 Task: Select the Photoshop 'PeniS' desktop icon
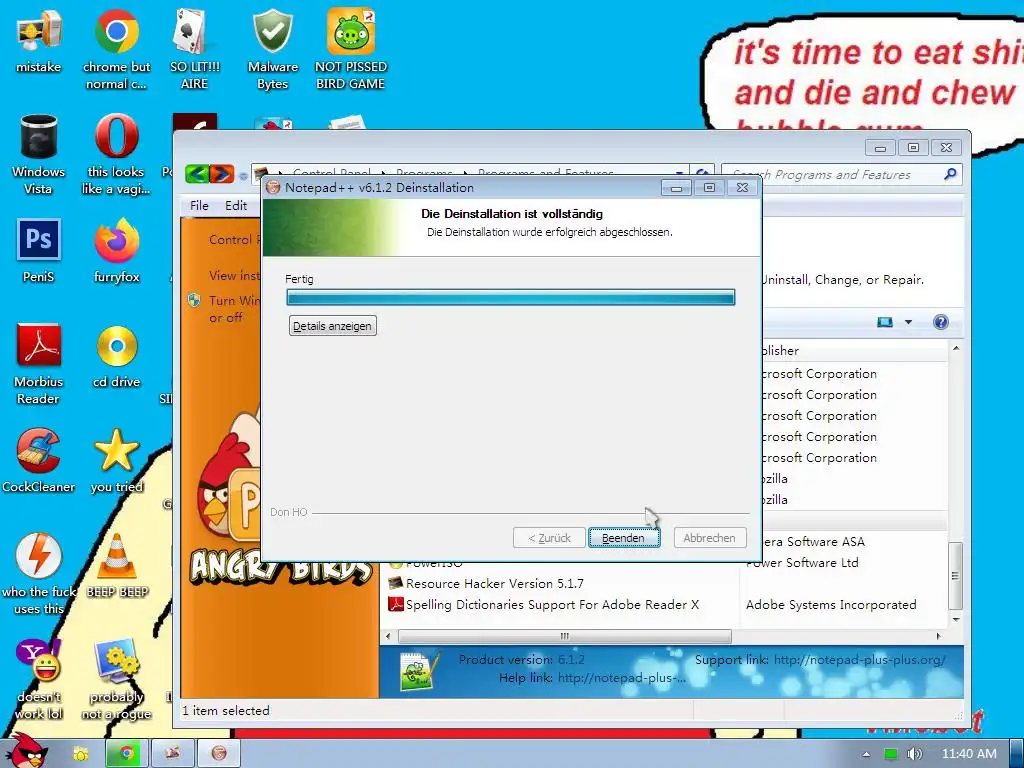click(x=39, y=251)
